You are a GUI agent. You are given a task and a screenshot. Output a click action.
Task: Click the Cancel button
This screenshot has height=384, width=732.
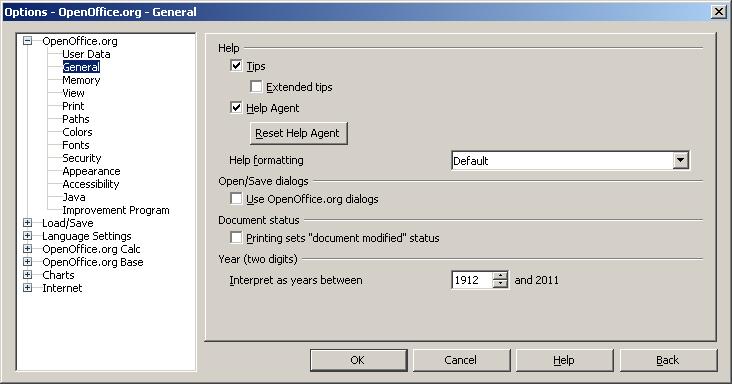(x=461, y=360)
